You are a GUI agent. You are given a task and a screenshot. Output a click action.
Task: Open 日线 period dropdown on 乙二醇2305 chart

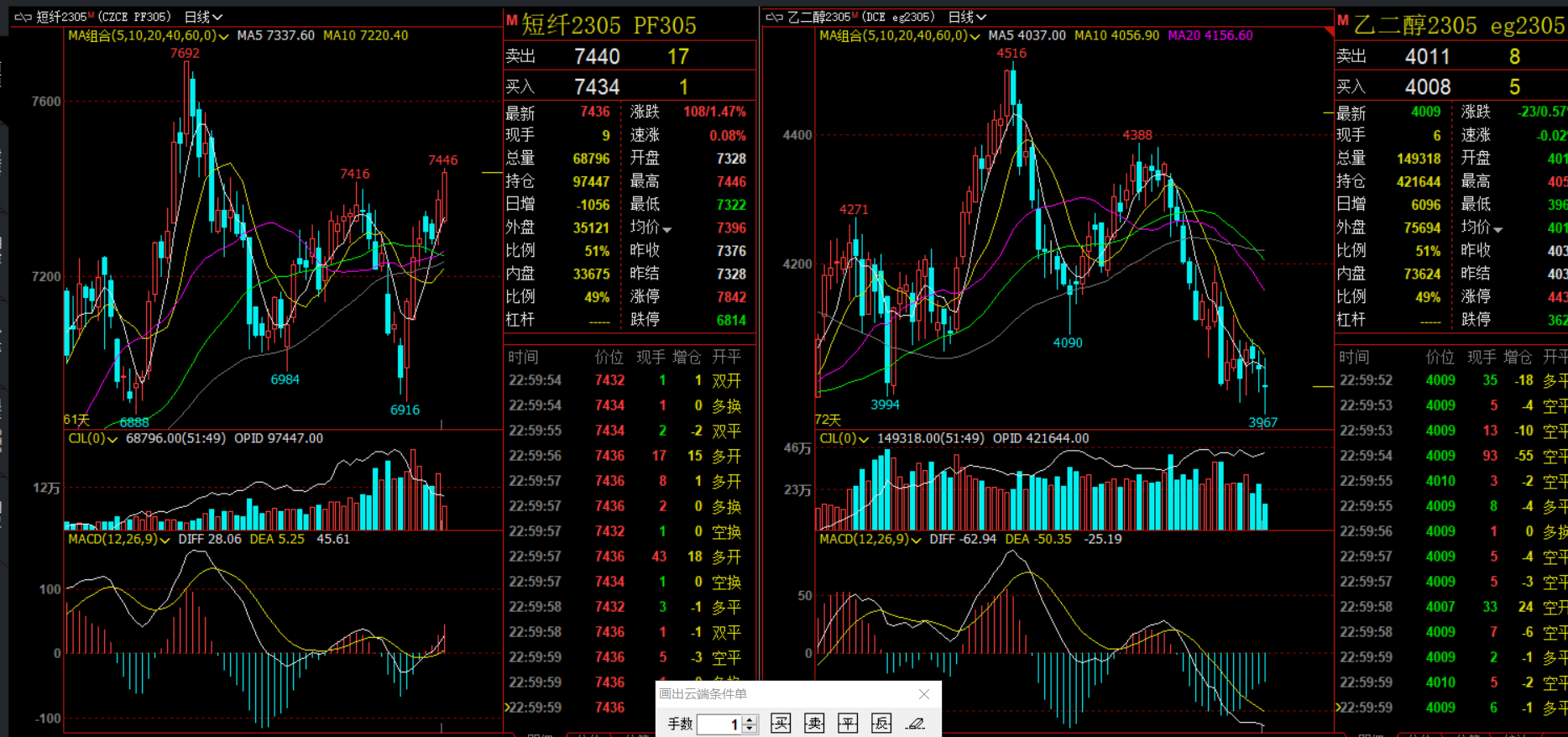tap(967, 17)
